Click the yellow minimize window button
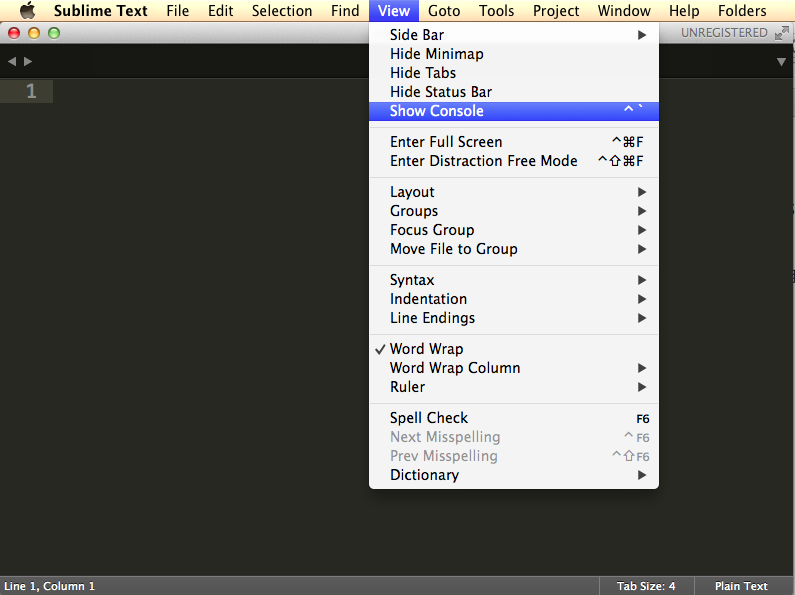The height and width of the screenshot is (595, 795). tap(34, 33)
